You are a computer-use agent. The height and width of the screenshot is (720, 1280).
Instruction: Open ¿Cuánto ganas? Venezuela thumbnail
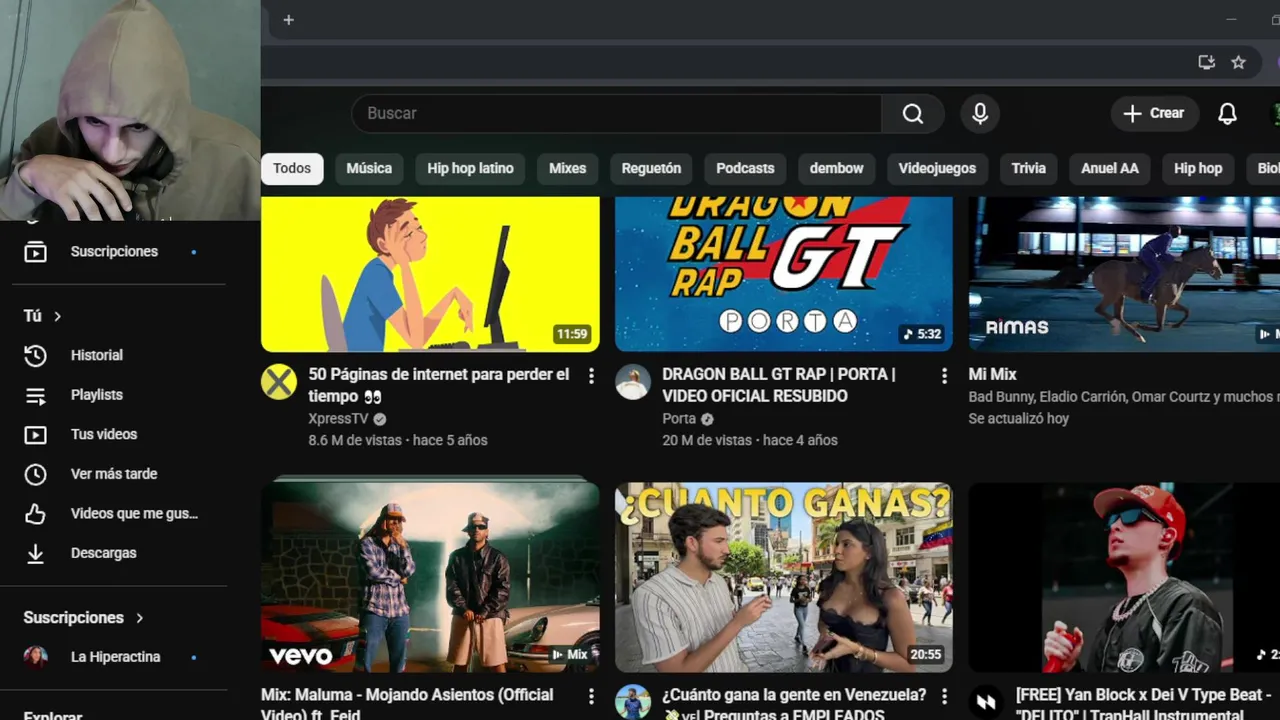click(x=784, y=577)
